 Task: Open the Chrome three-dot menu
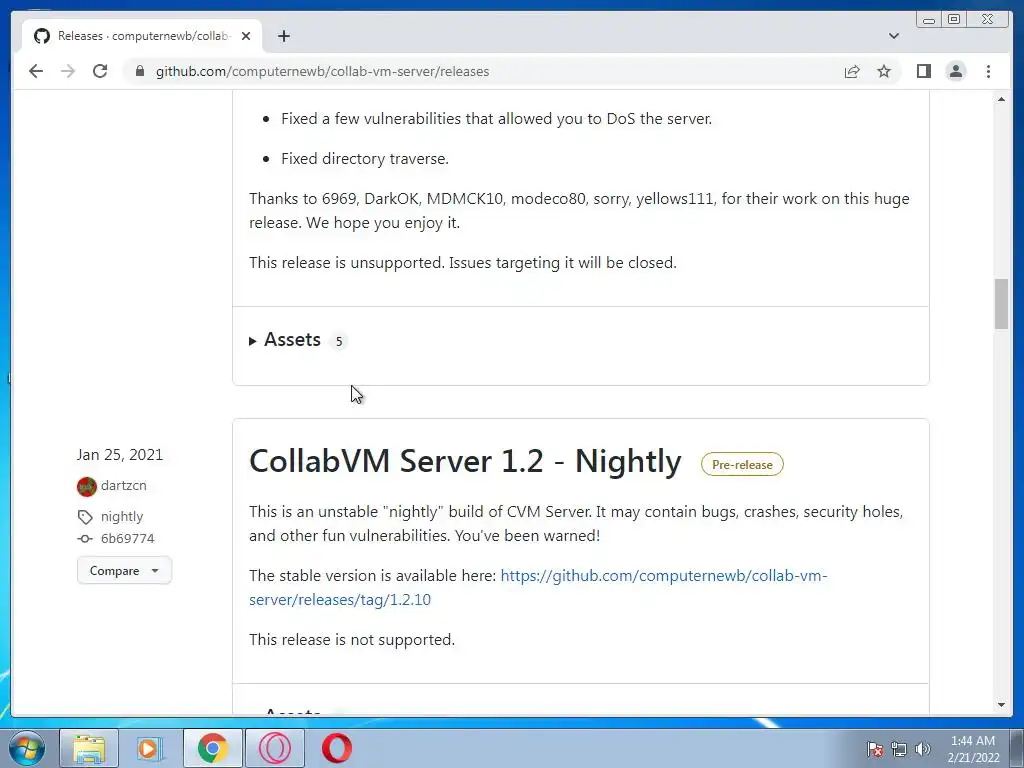(x=988, y=71)
